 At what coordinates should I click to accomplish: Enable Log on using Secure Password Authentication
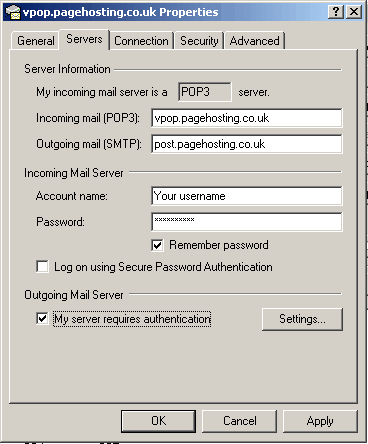tap(42, 267)
